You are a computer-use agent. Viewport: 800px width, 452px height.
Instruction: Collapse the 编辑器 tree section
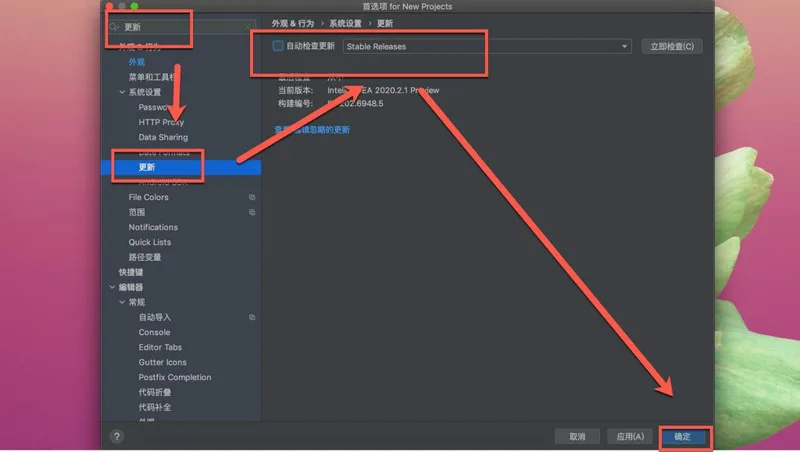click(112, 287)
